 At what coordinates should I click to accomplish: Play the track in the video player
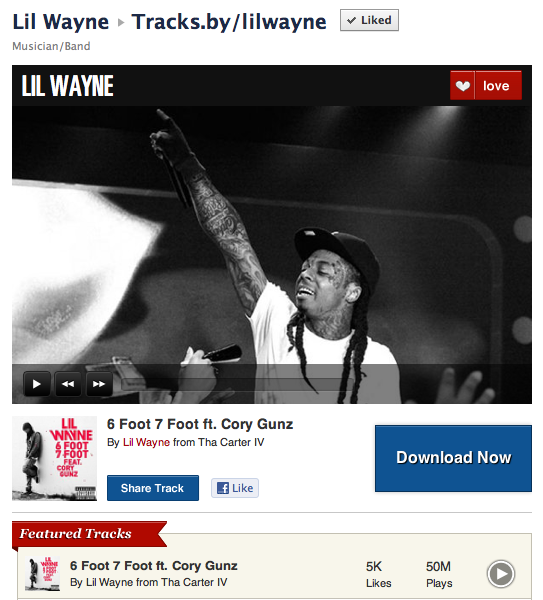tap(37, 383)
